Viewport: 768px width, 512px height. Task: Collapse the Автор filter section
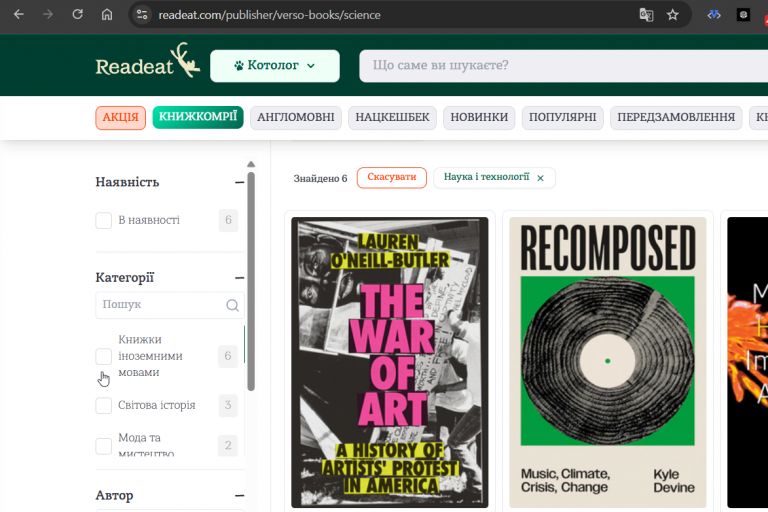(x=239, y=496)
